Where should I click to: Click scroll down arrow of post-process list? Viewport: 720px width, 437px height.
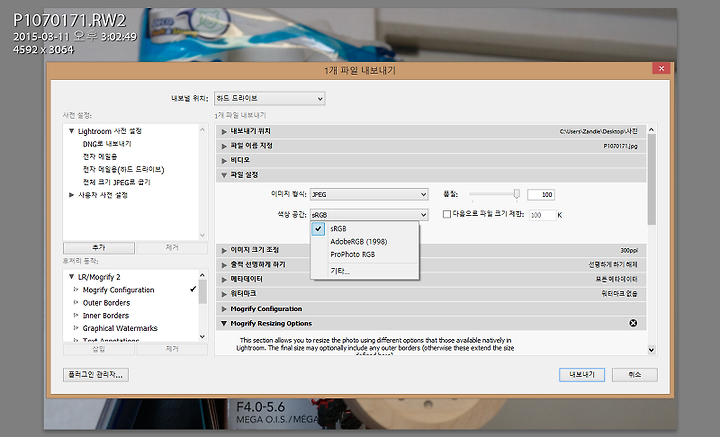pos(202,336)
